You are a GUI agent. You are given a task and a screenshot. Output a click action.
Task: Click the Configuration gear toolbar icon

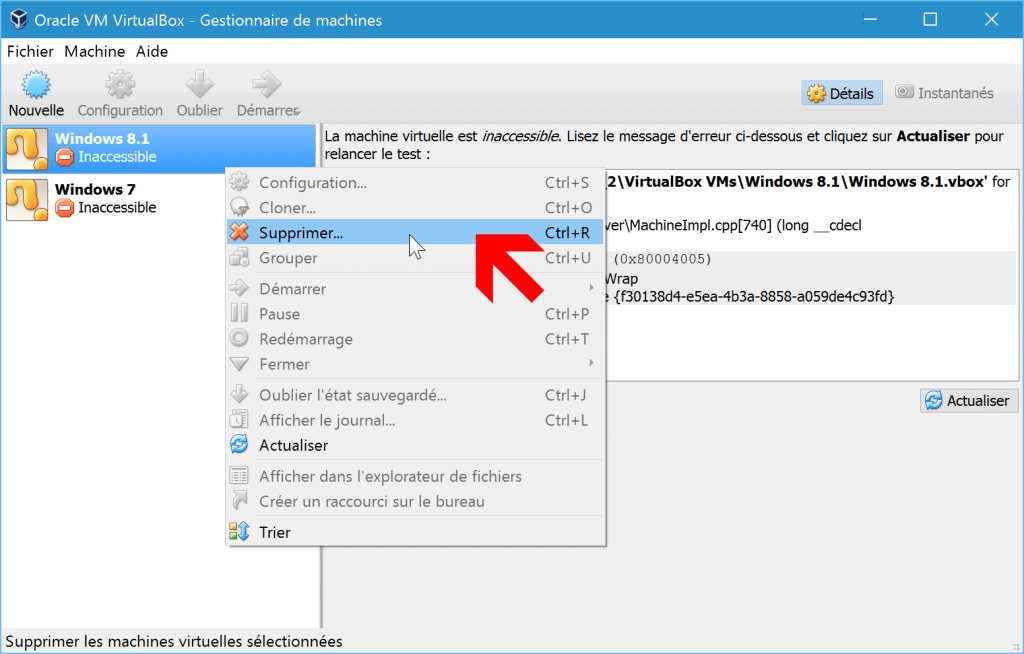(120, 84)
